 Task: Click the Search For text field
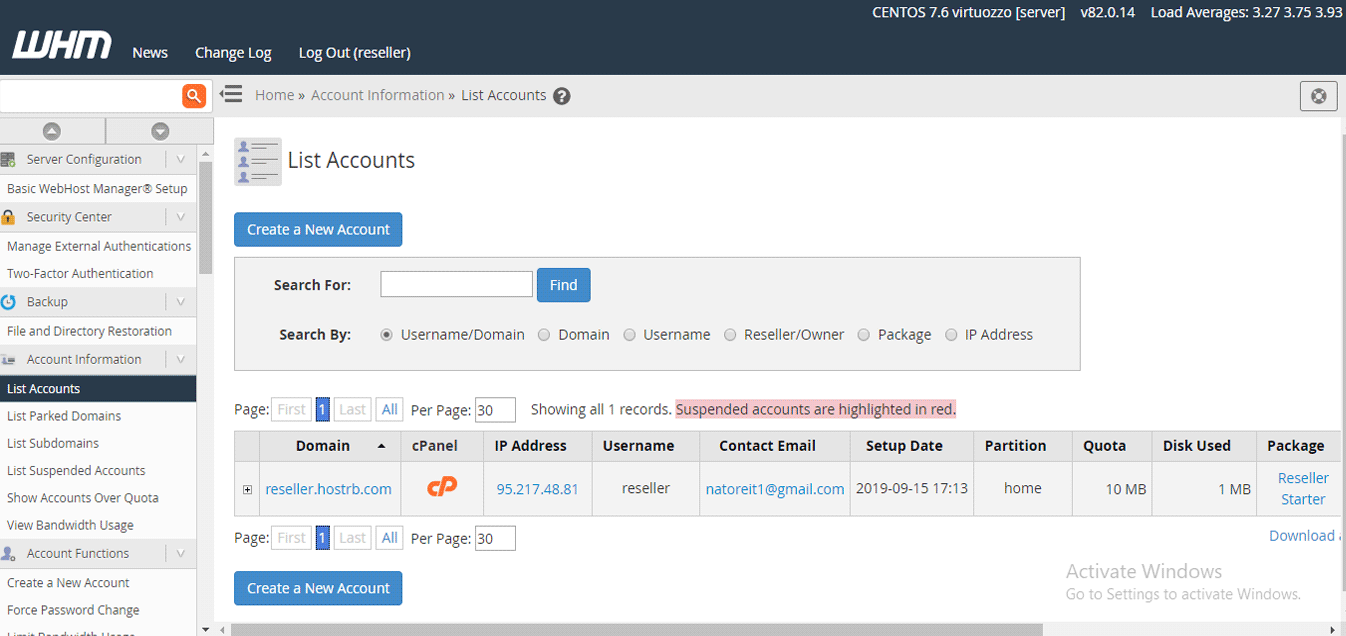[x=456, y=284]
